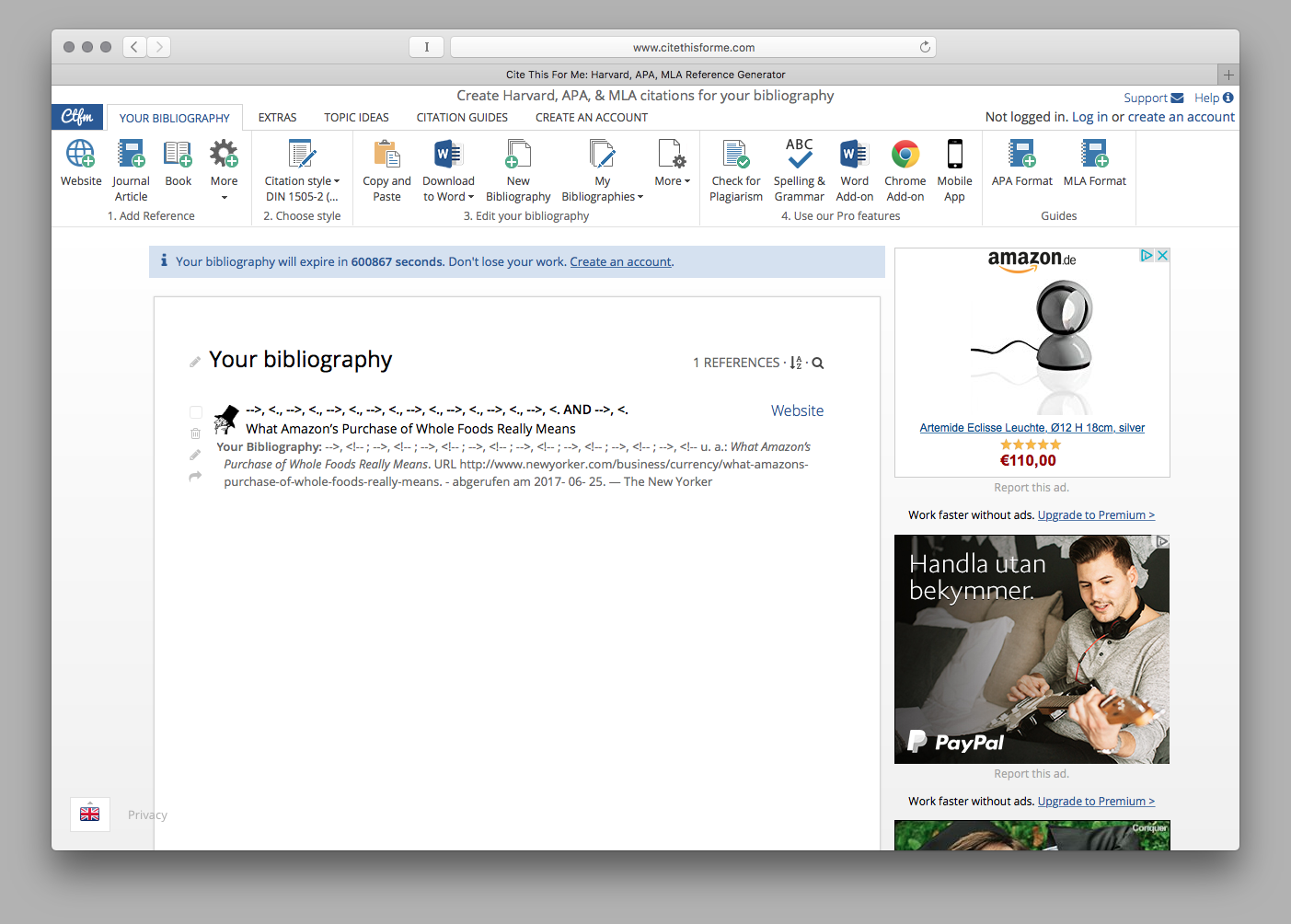This screenshot has height=924, width=1291.
Task: Add a Journal Article reference
Action: tap(131, 170)
